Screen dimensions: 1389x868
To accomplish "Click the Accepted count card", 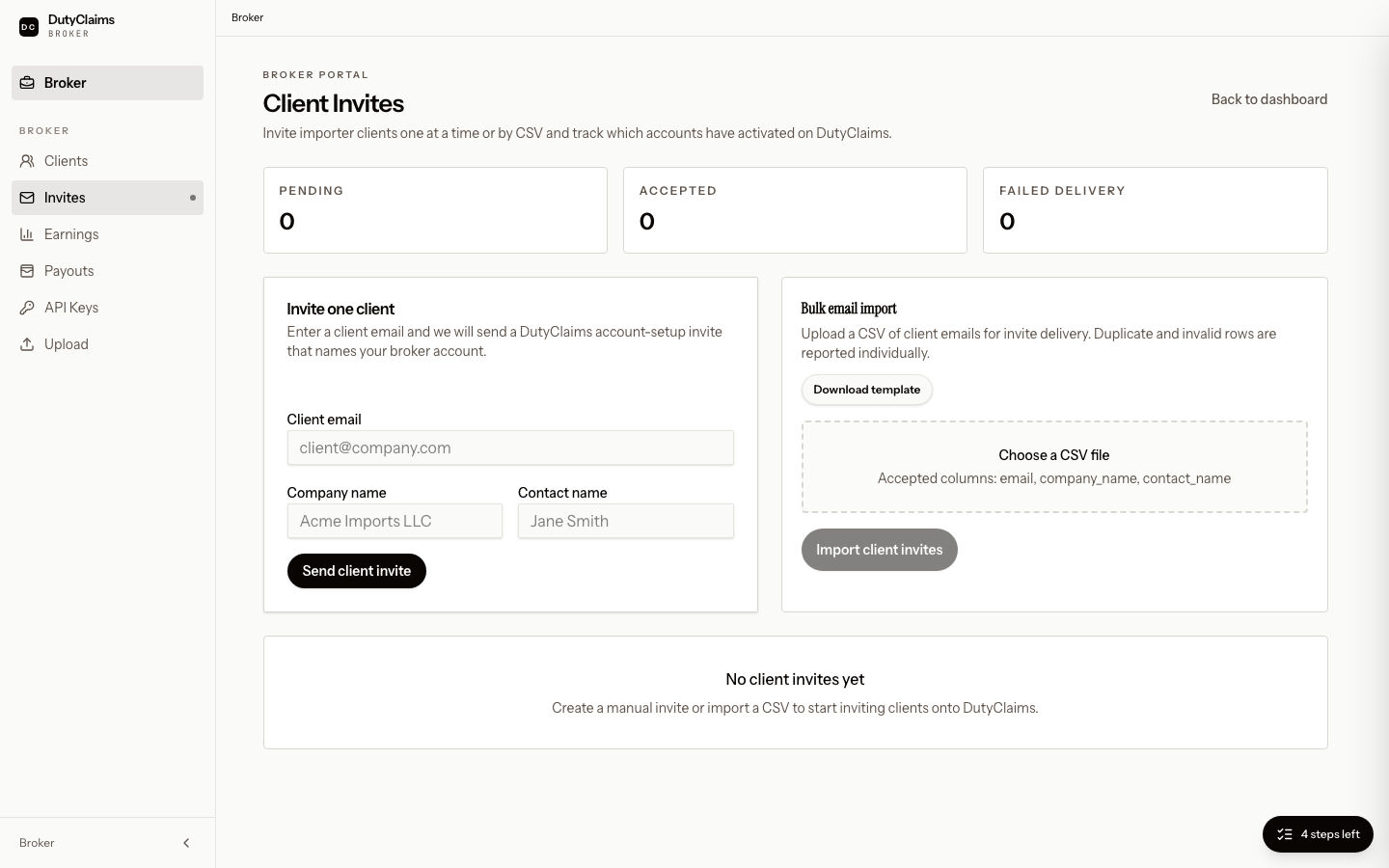I will pyautogui.click(x=795, y=210).
